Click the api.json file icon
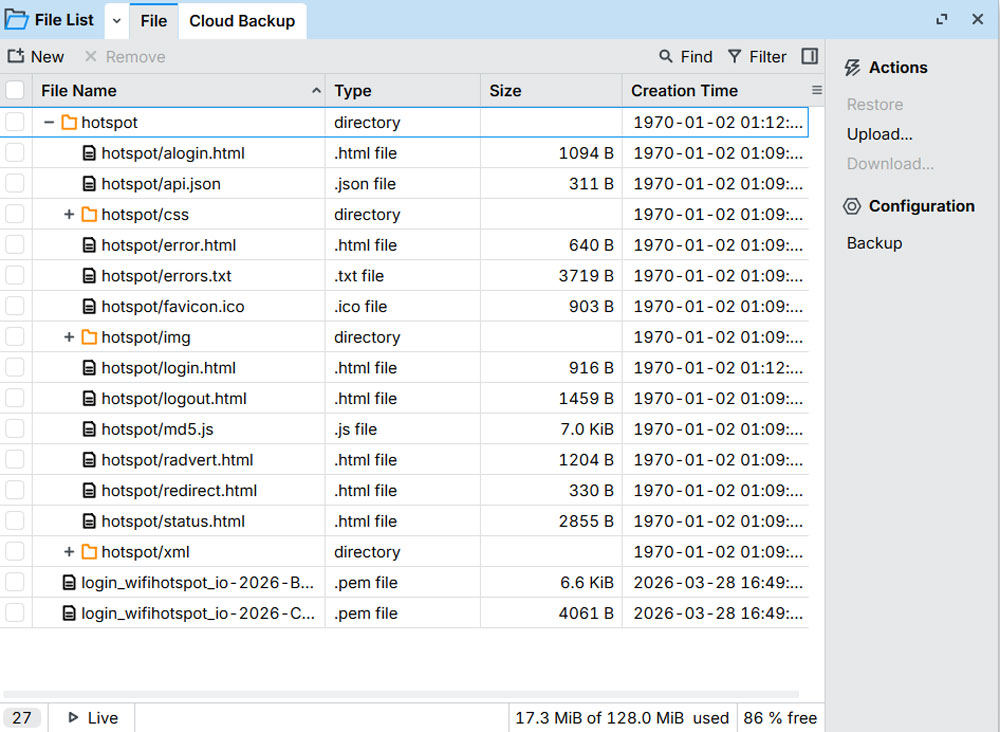 [89, 184]
